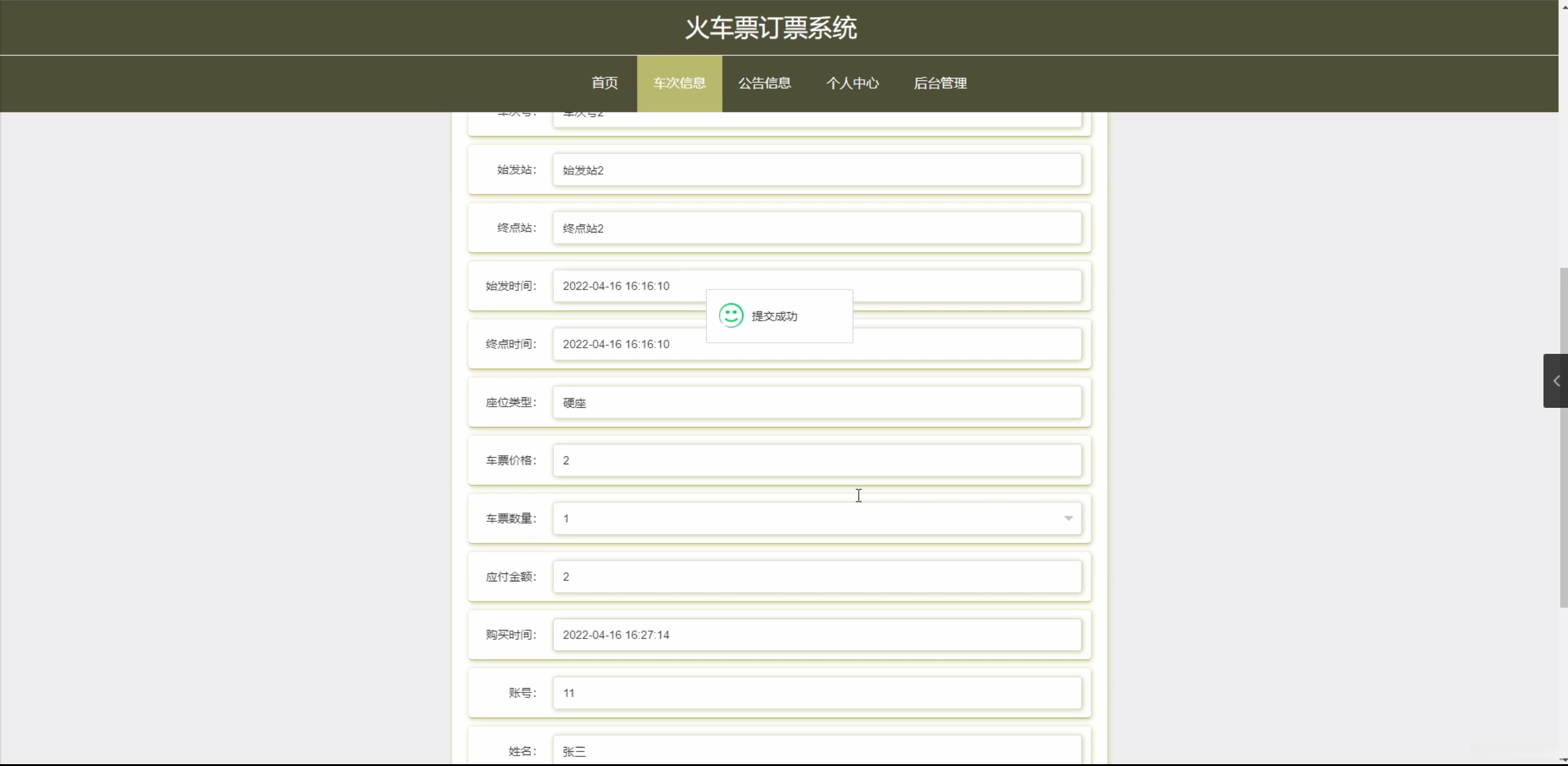Click the 车票价格 input field
Image resolution: width=1568 pixels, height=766 pixels.
[x=816, y=461]
